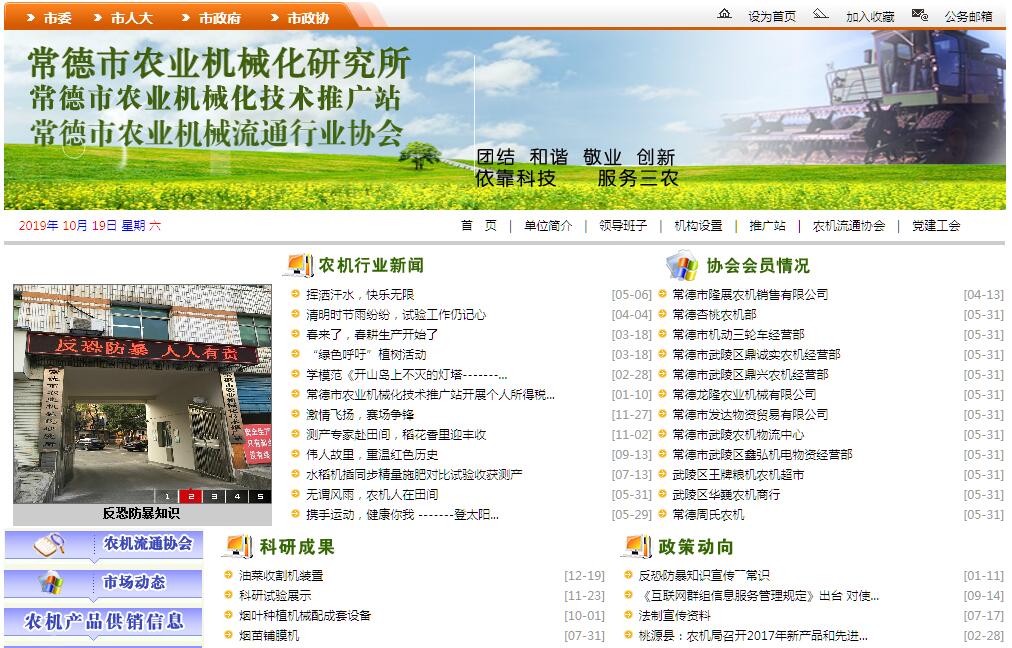Click the 农机行业新闻 section icon
1012x648 pixels.
click(x=298, y=265)
